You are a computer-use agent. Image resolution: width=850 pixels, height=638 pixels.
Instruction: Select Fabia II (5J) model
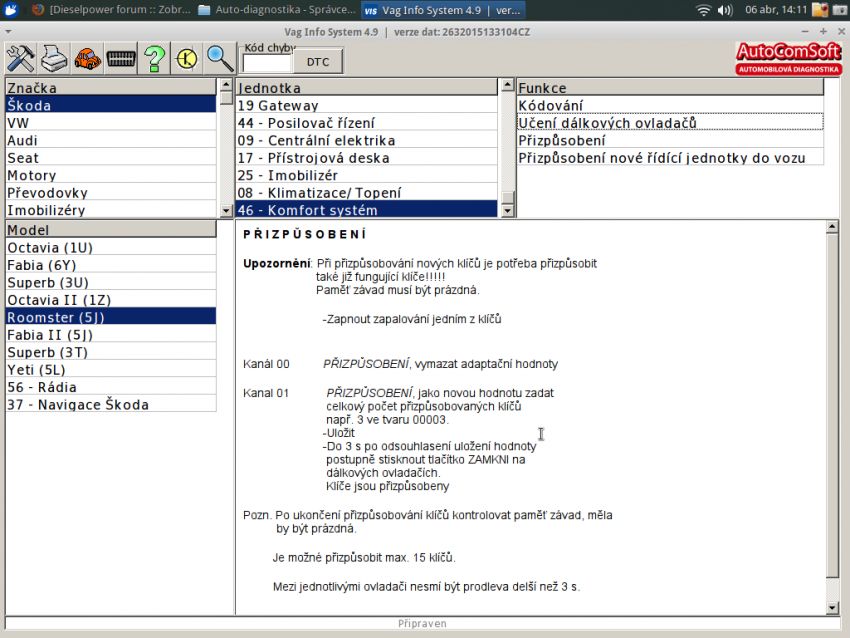(111, 334)
